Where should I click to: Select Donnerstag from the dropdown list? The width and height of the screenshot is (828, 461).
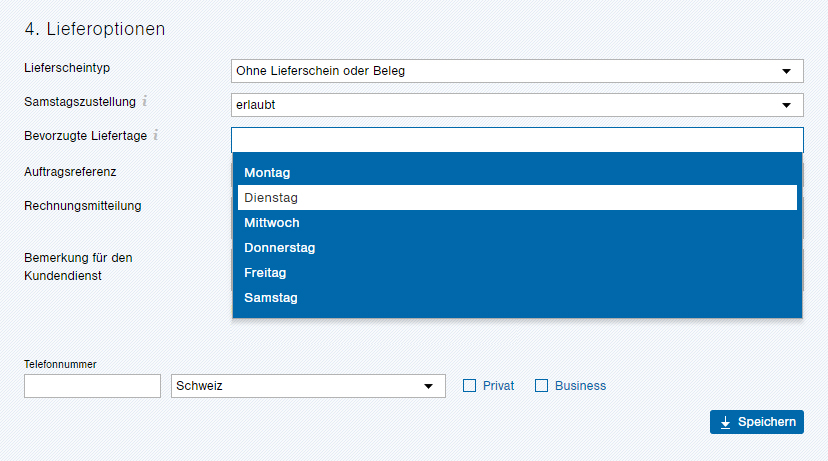point(517,248)
